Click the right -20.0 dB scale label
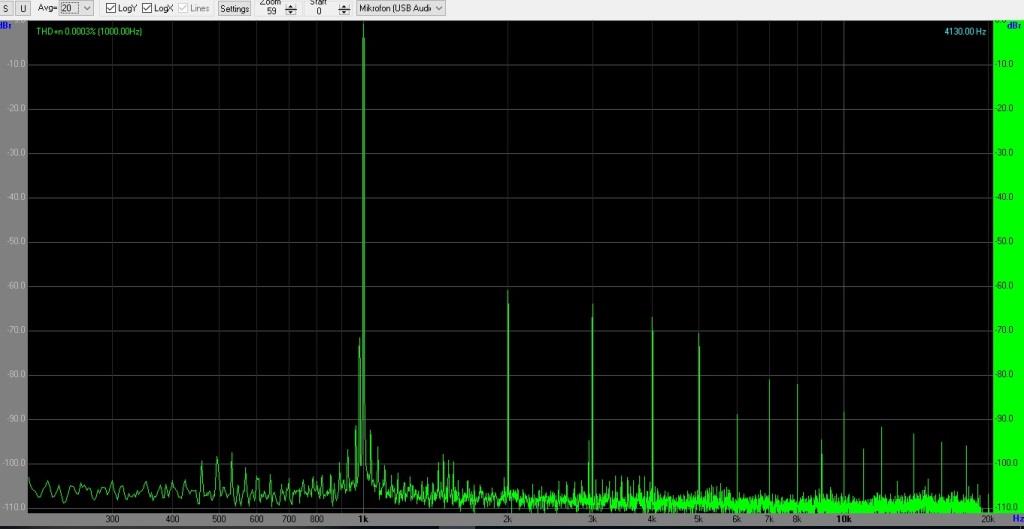The image size is (1024, 529). click(x=1004, y=108)
